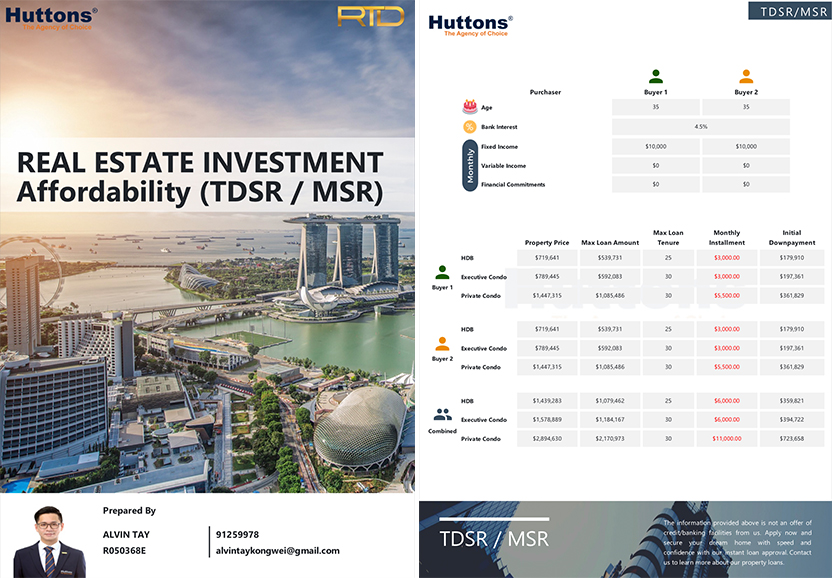Image resolution: width=832 pixels, height=578 pixels.
Task: Click the Max Loan Tenure column header
Action: 668,237
